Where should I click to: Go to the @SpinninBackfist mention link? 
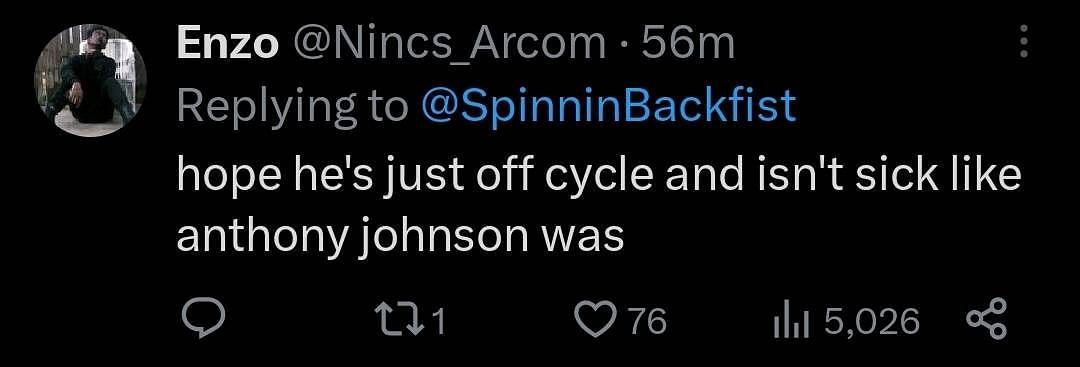(x=607, y=108)
